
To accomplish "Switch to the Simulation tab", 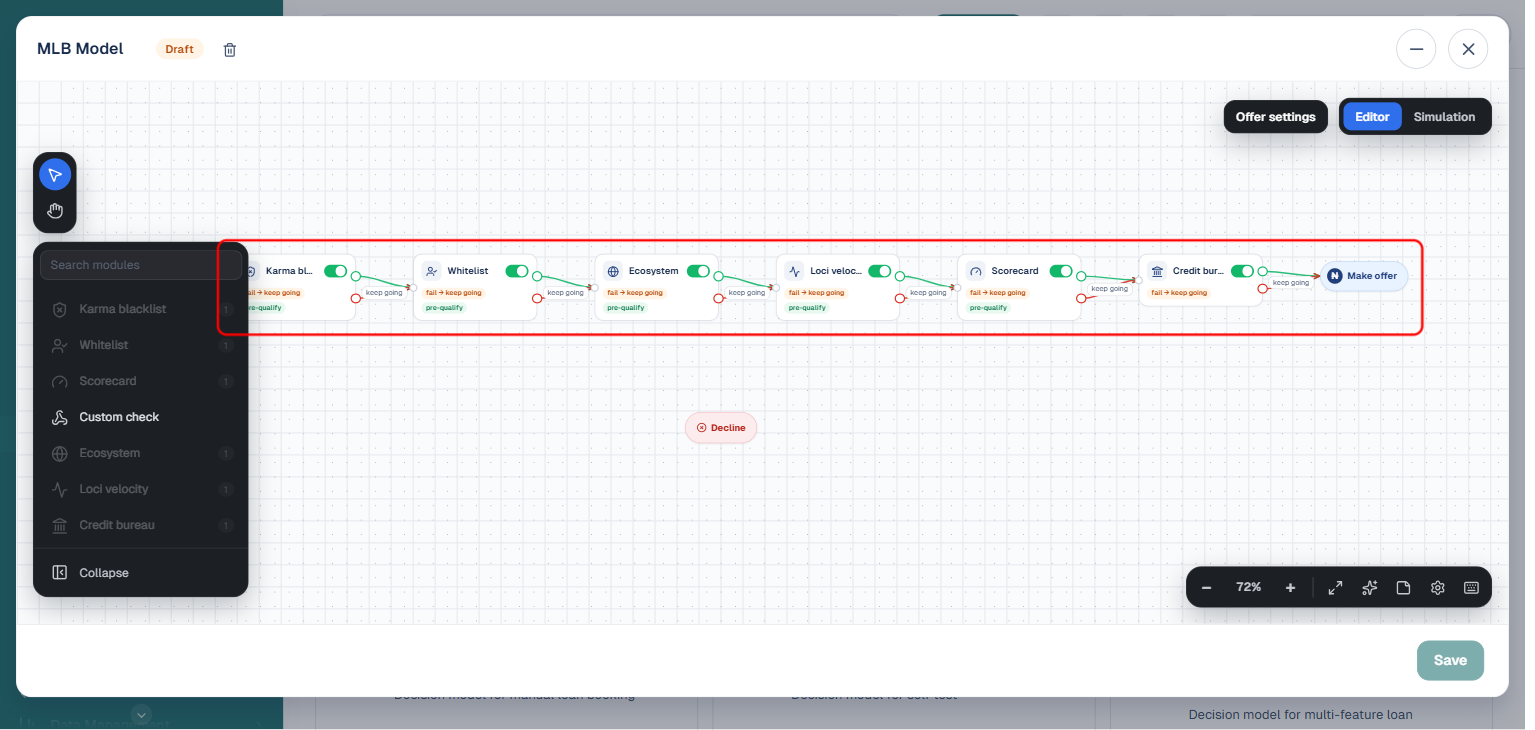I will click(1444, 117).
